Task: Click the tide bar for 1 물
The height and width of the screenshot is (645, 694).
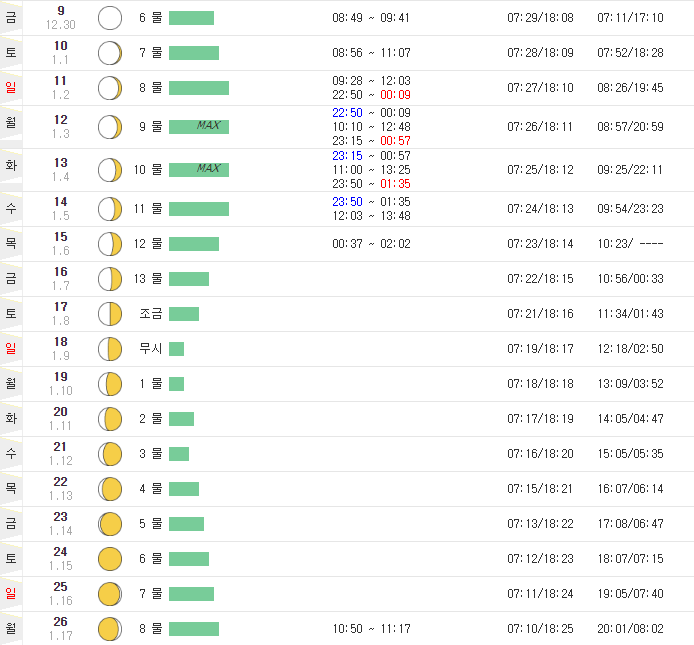Action: tap(176, 384)
